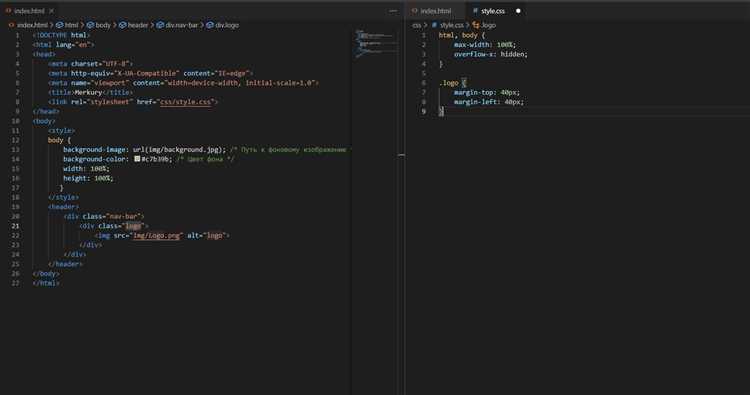Click line number 21 in index.html gutter
The image size is (750, 395).
pos(16,226)
